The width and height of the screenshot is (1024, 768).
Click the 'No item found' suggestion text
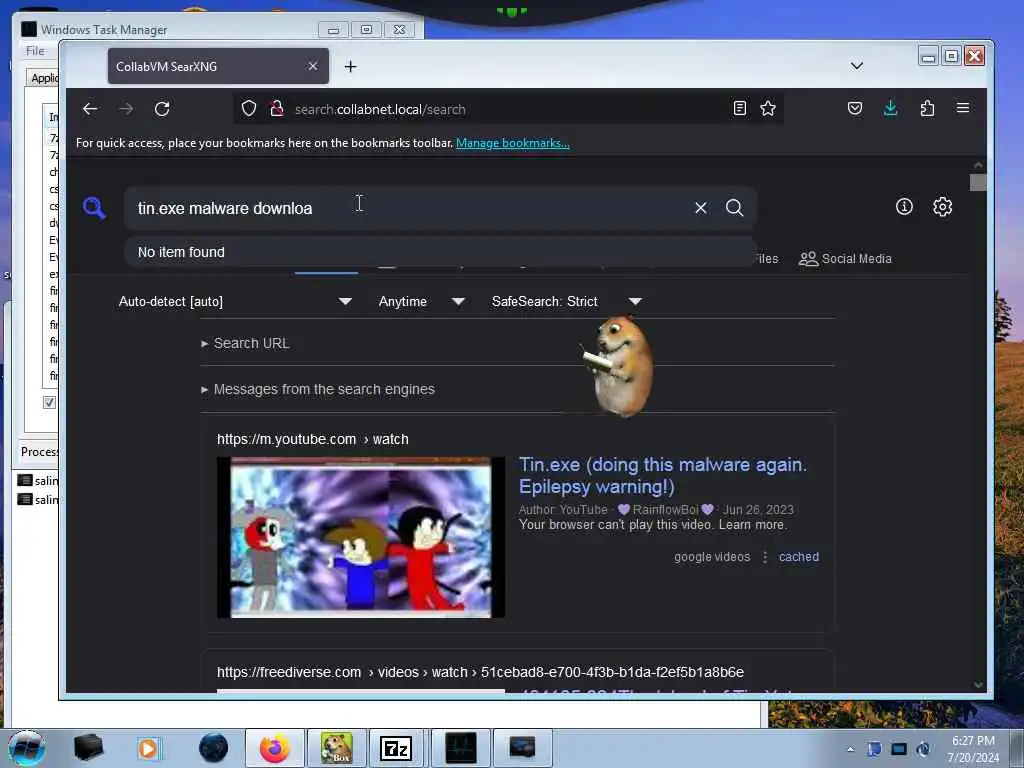[181, 252]
